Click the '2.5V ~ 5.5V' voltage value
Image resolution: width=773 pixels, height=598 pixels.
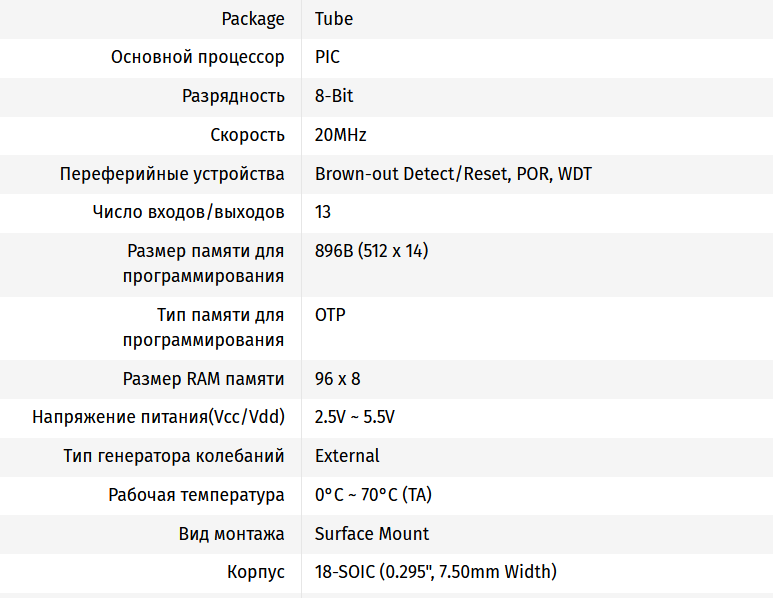[355, 417]
